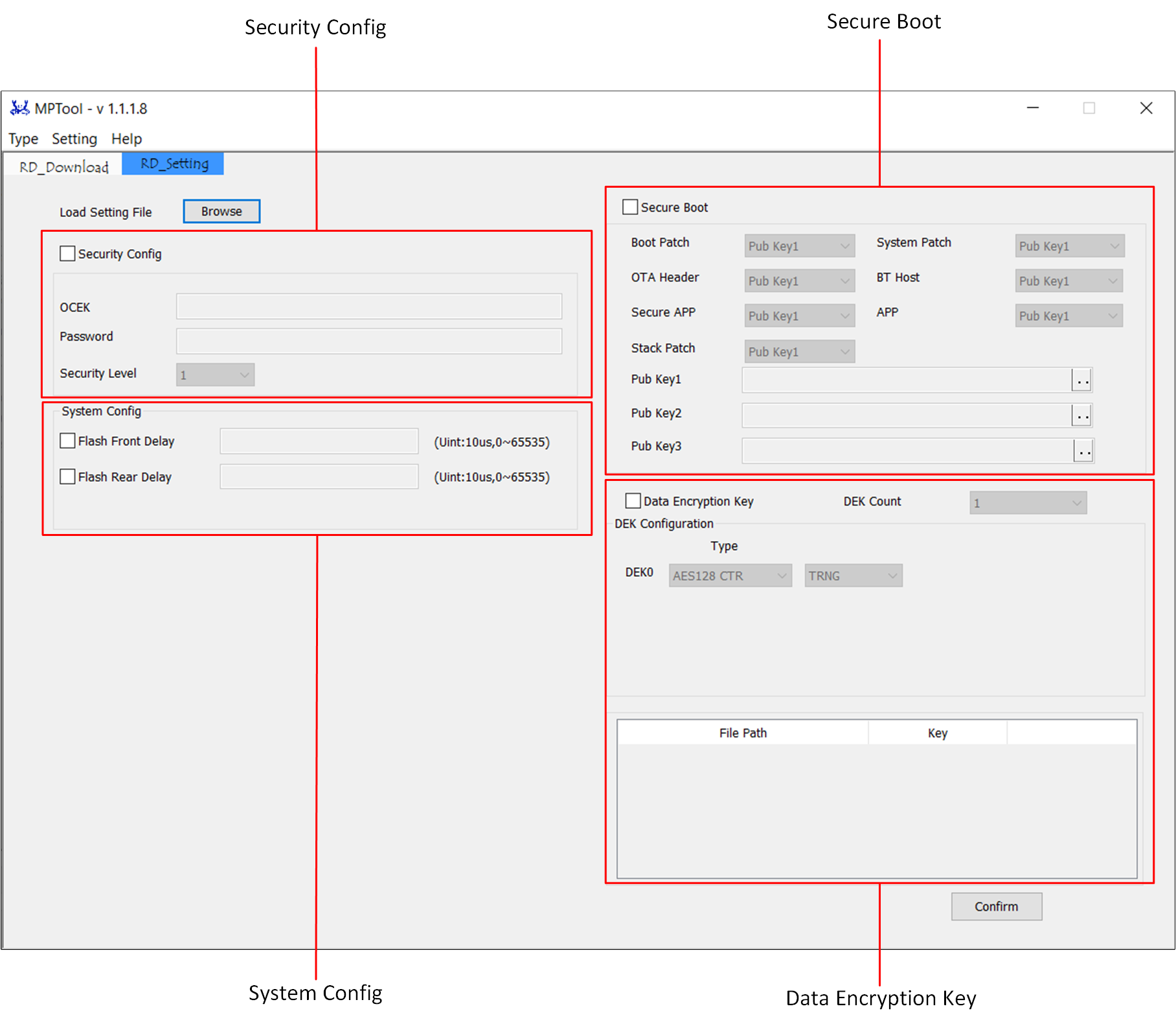Open the Setting menu
Image resolution: width=1176 pixels, height=1024 pixels.
click(74, 139)
